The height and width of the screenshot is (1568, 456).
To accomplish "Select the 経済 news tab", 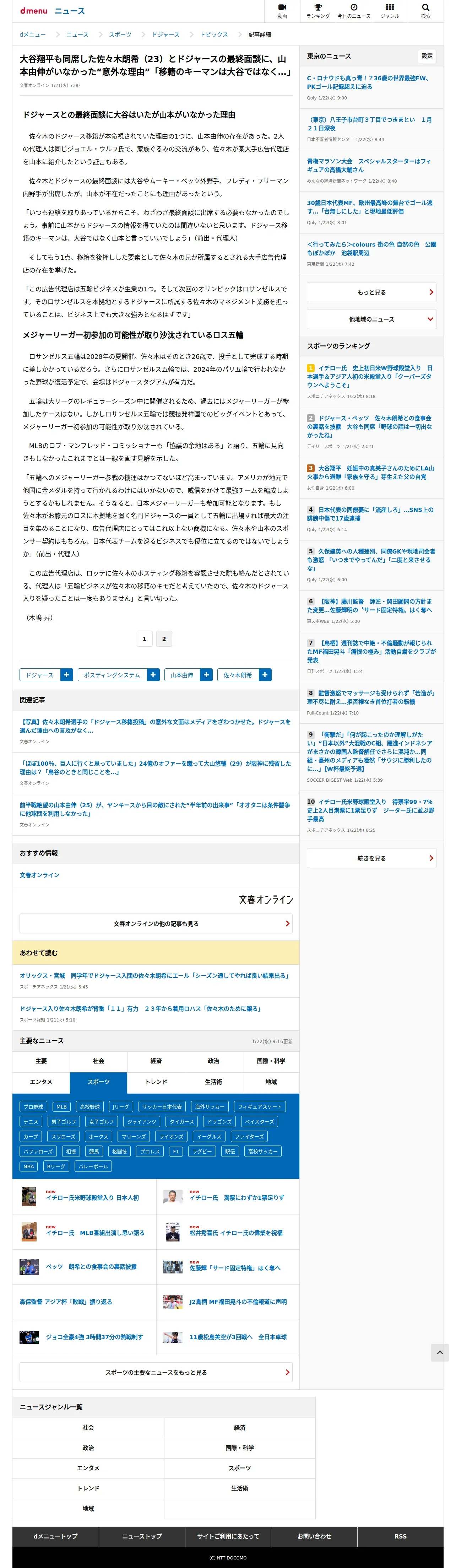I will tap(156, 1061).
